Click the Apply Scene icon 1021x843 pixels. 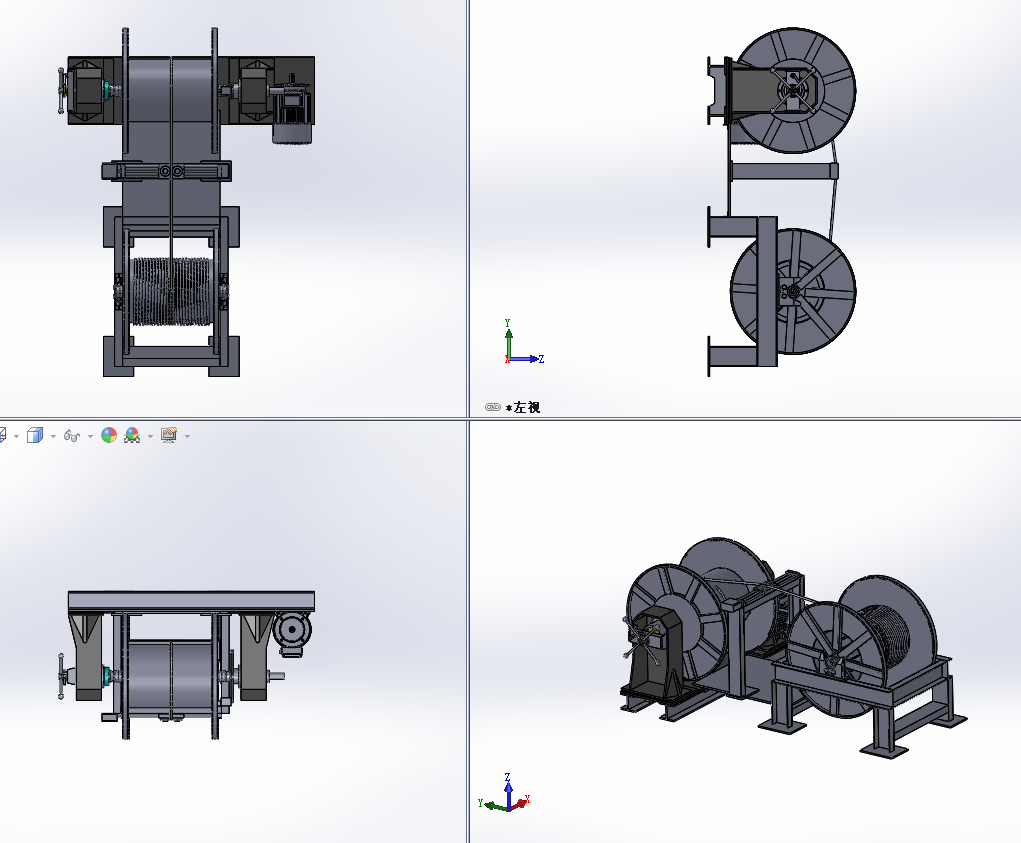132,435
